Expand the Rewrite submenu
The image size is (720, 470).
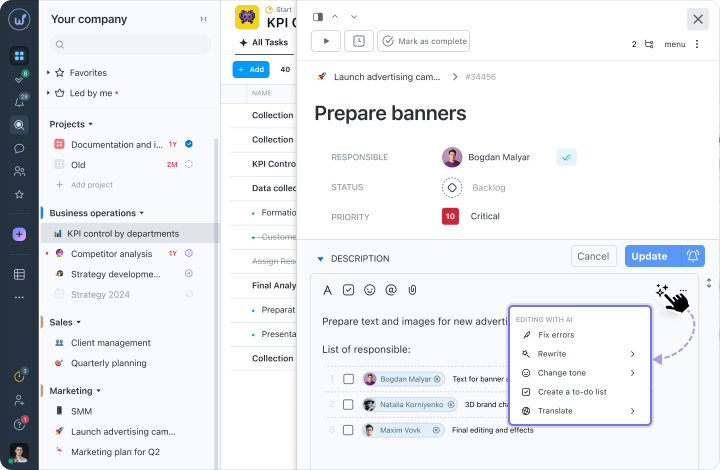[x=580, y=354]
